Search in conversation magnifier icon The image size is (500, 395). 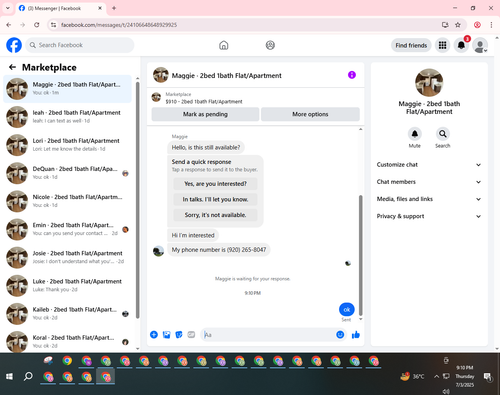tap(443, 134)
